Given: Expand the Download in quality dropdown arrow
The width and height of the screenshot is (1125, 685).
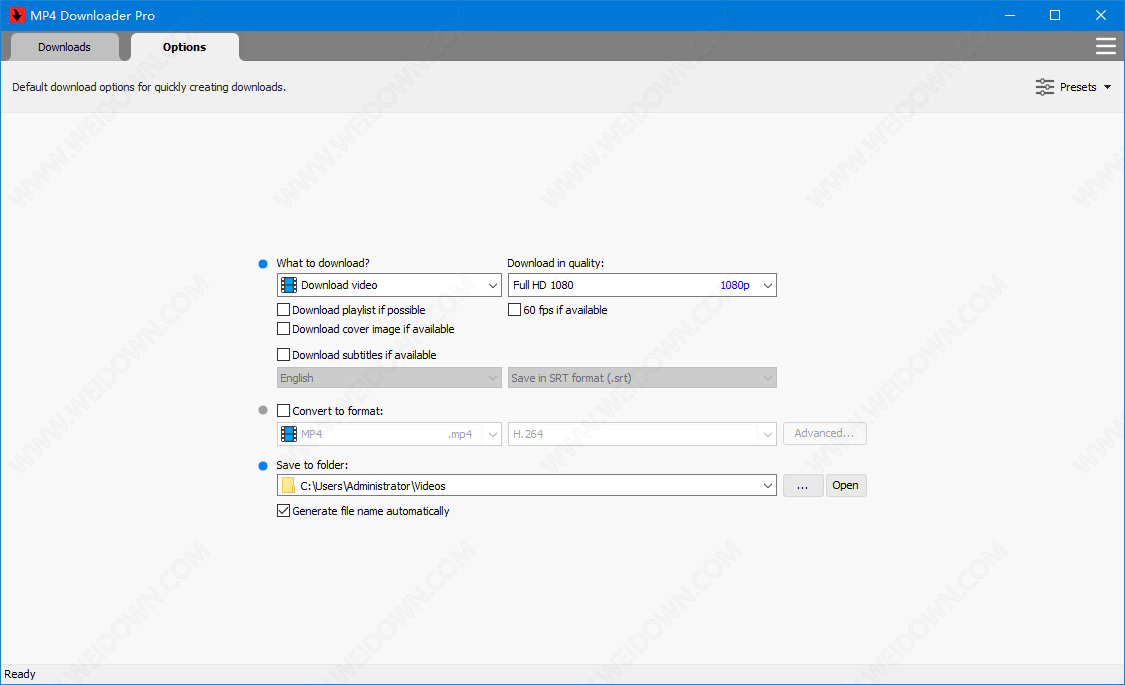Looking at the screenshot, I should tap(767, 285).
